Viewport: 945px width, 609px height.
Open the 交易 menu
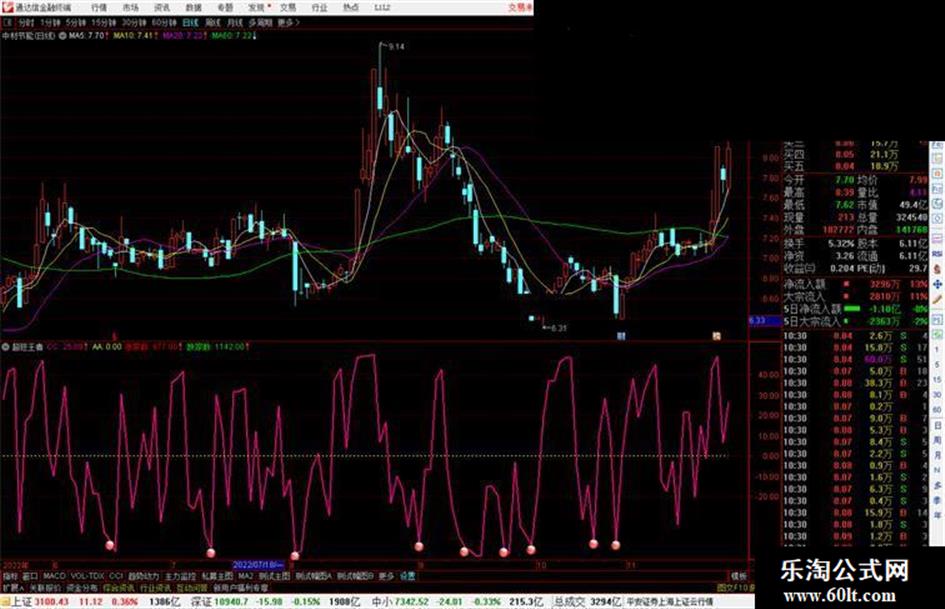click(288, 8)
